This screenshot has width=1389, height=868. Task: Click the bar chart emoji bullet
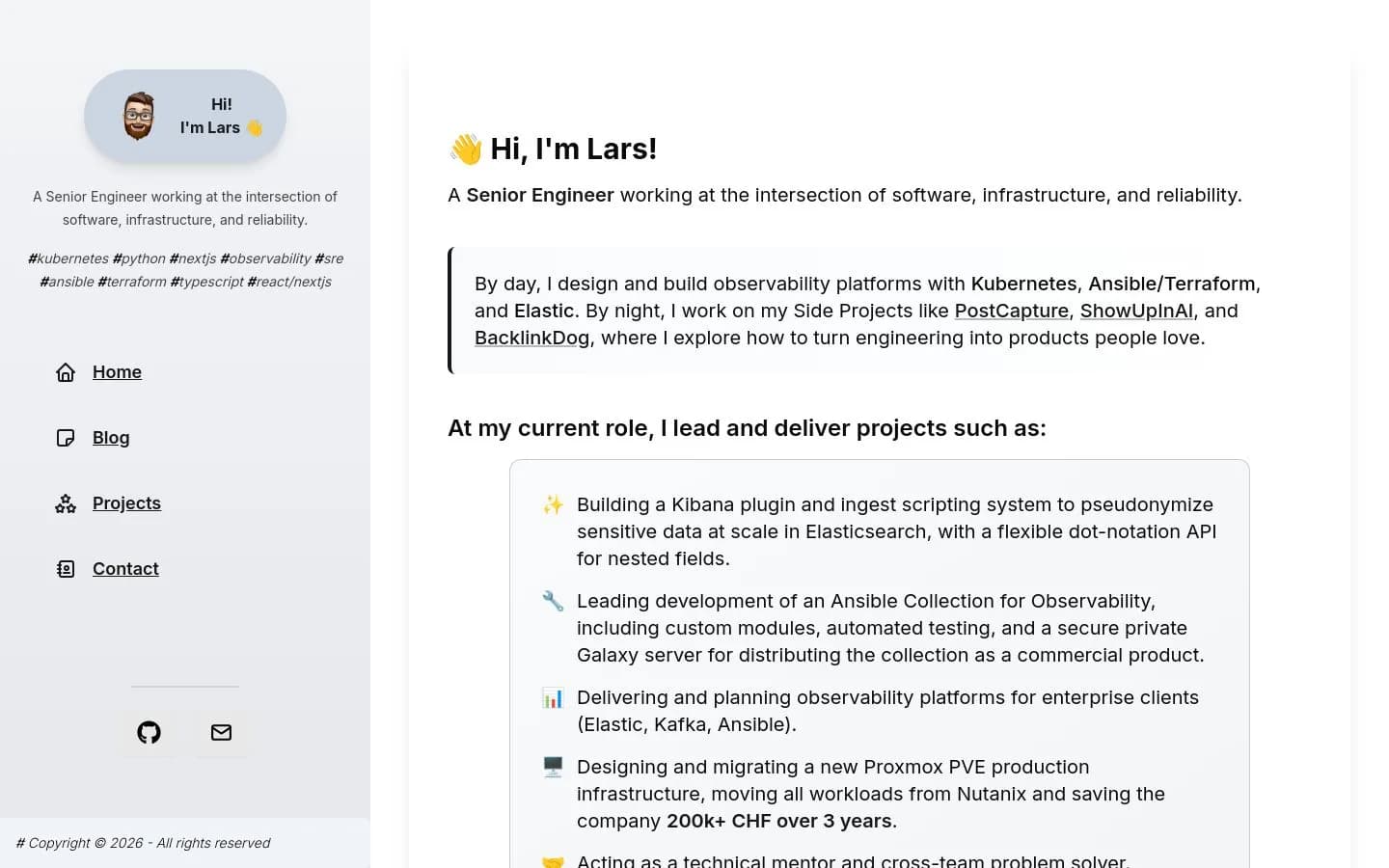(553, 697)
